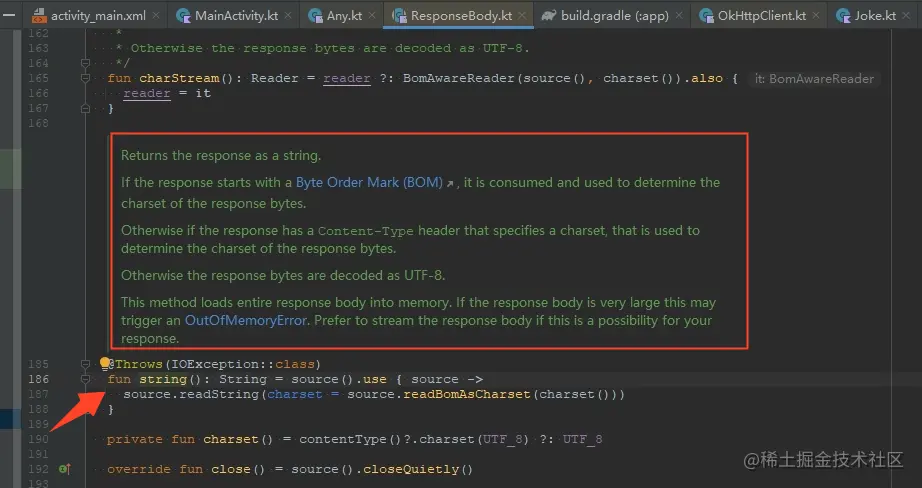The image size is (922, 488).
Task: Collapse the charStream function at line 165
Action: (85, 78)
